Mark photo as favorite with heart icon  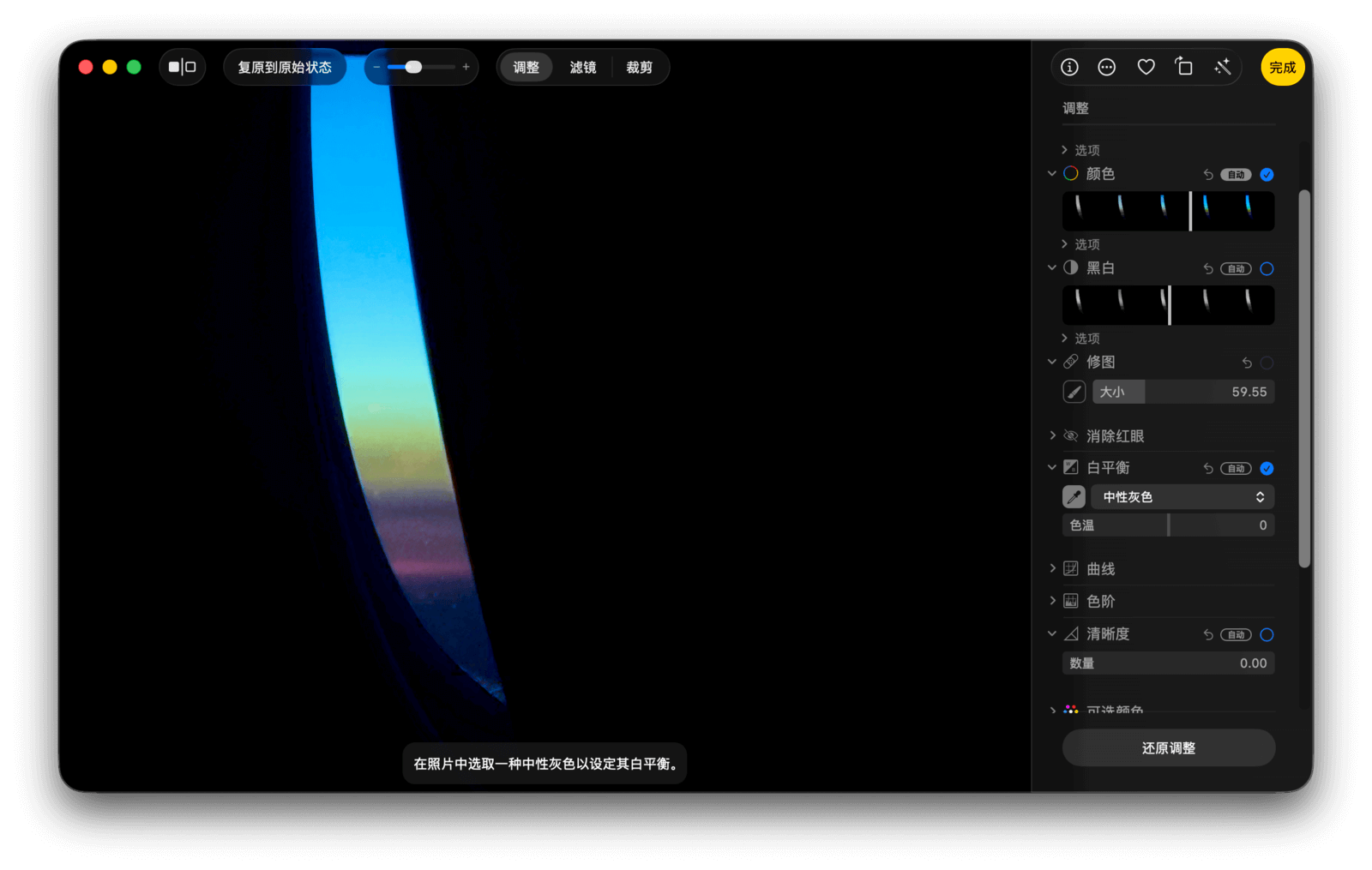pos(1146,67)
